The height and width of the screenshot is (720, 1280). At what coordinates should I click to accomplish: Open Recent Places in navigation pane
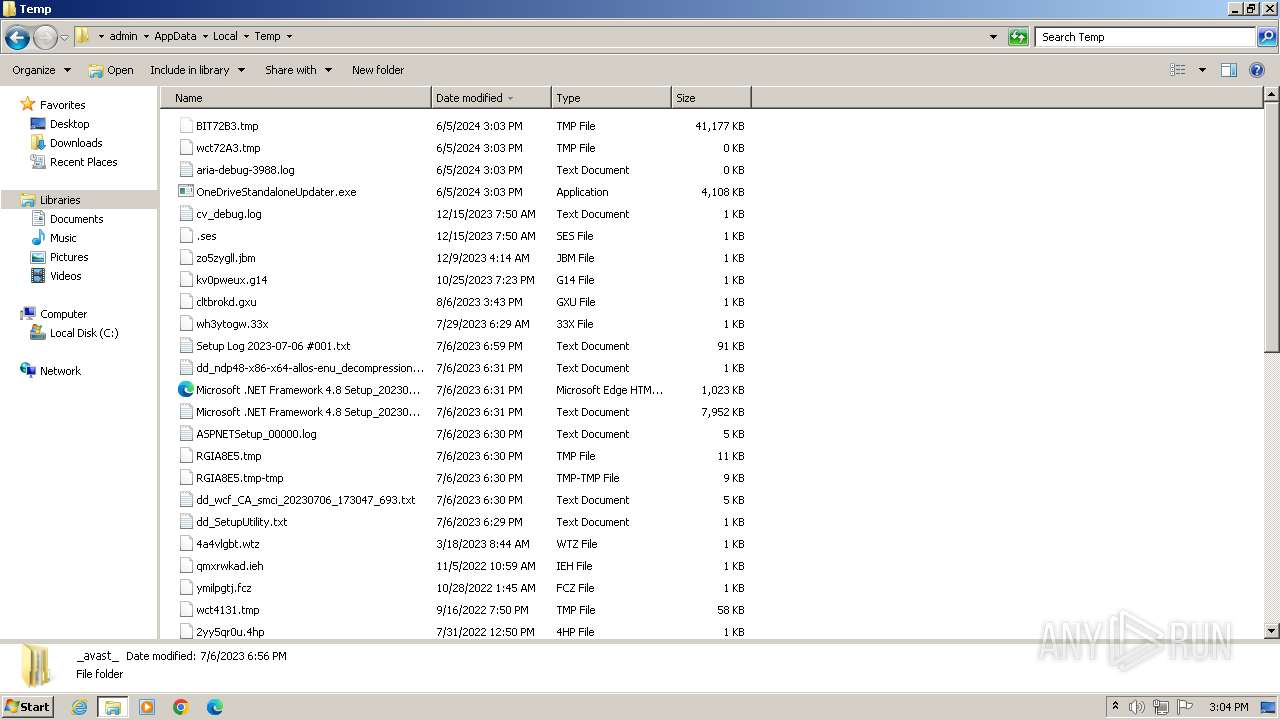83,162
